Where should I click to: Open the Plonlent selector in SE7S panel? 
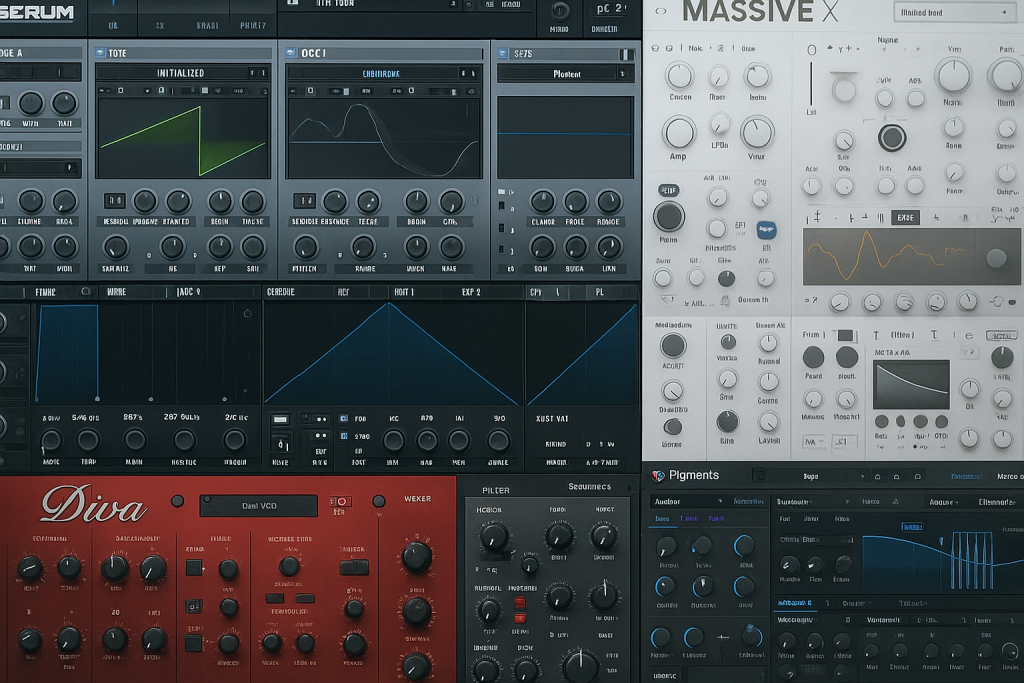(x=566, y=74)
